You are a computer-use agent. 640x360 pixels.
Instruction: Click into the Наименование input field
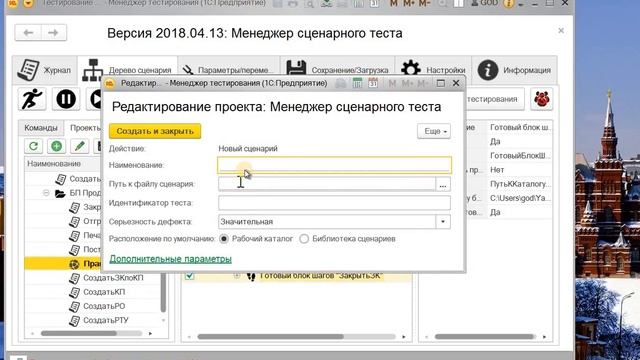pyautogui.click(x=334, y=165)
